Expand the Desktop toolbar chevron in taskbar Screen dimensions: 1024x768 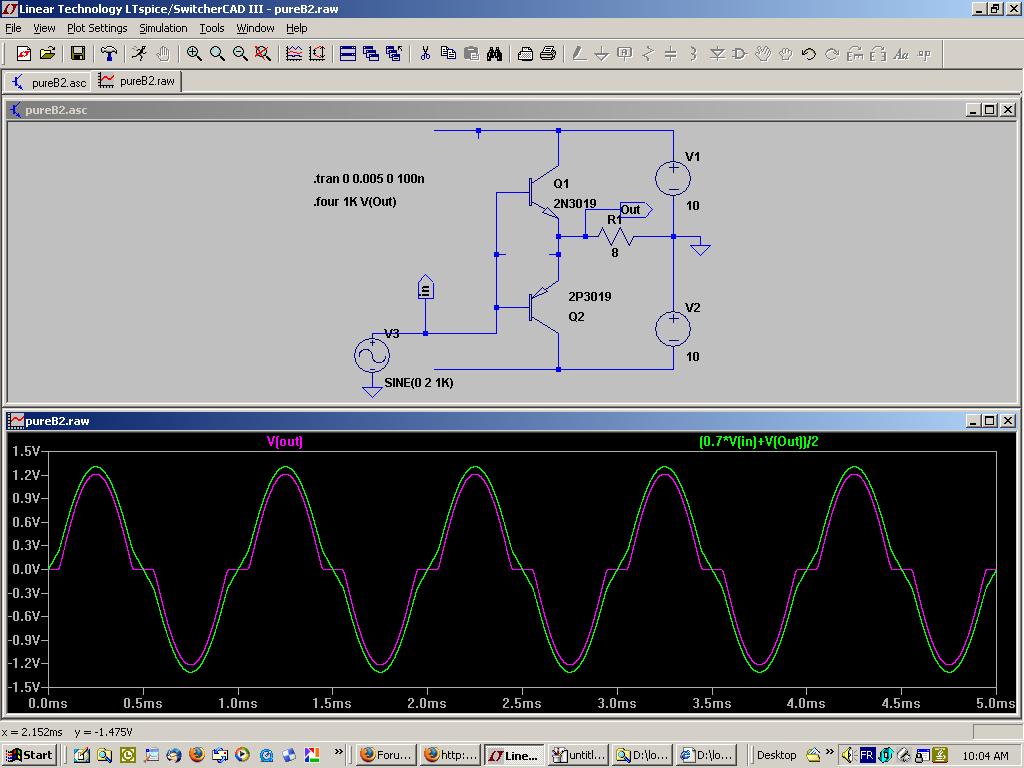[830, 753]
